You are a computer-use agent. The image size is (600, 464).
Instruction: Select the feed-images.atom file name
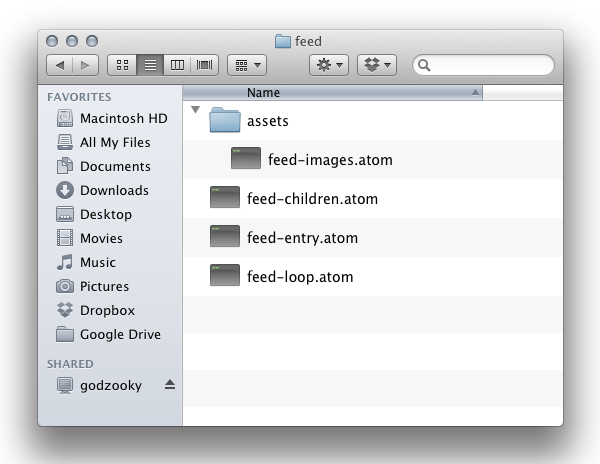[x=330, y=160]
